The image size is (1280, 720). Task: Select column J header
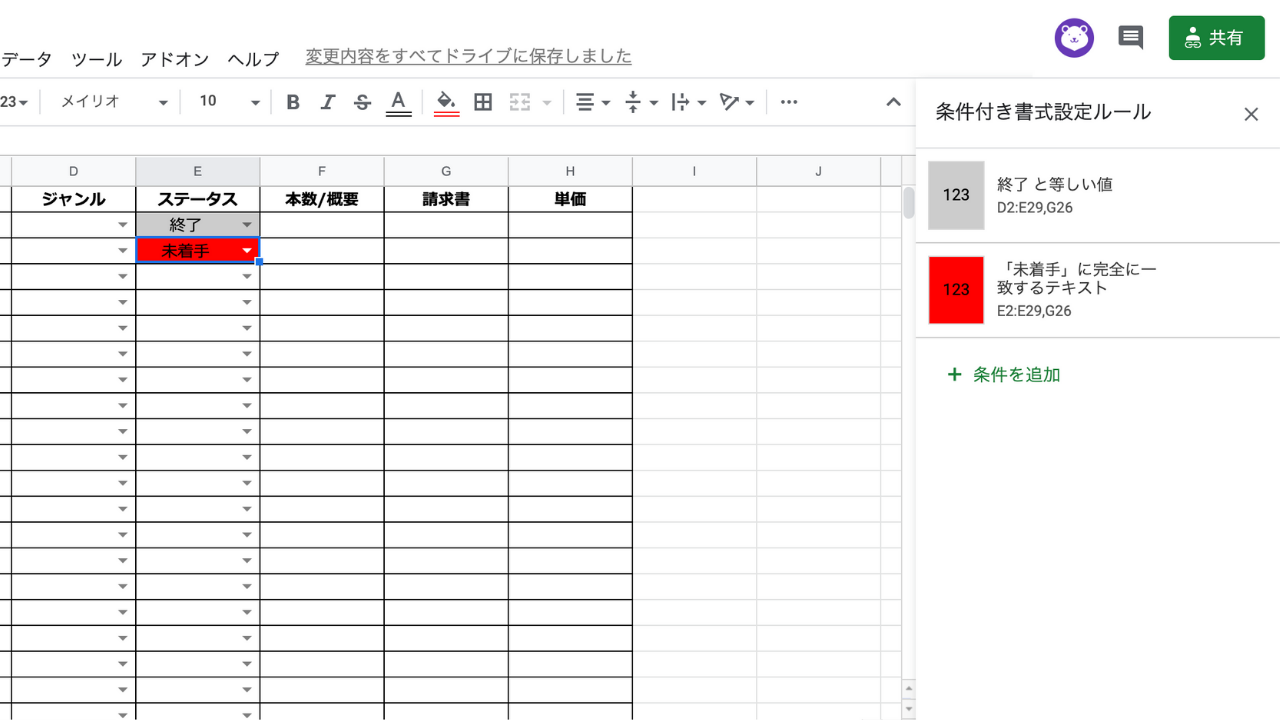(x=818, y=171)
